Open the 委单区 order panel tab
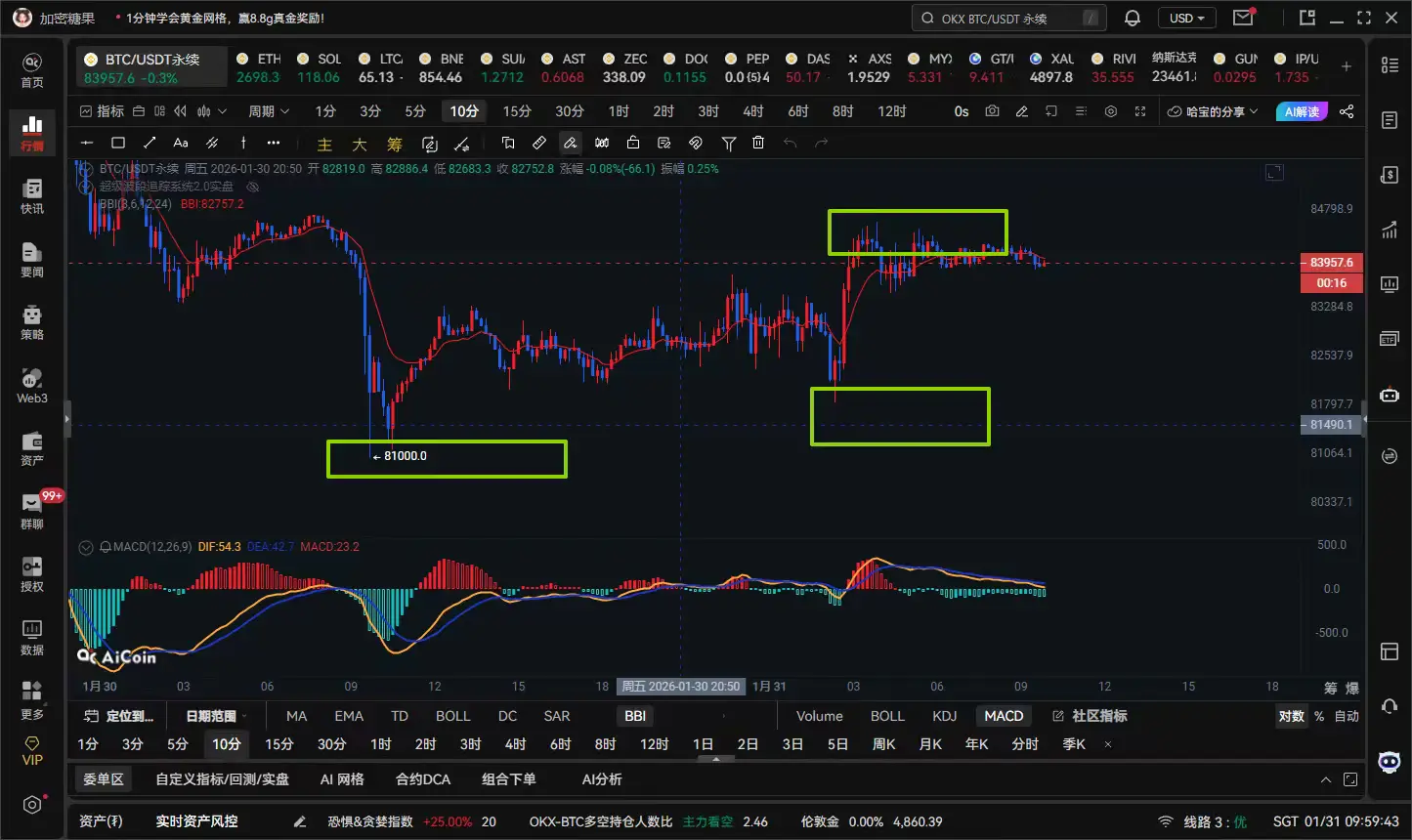The image size is (1412, 840). [x=104, y=779]
